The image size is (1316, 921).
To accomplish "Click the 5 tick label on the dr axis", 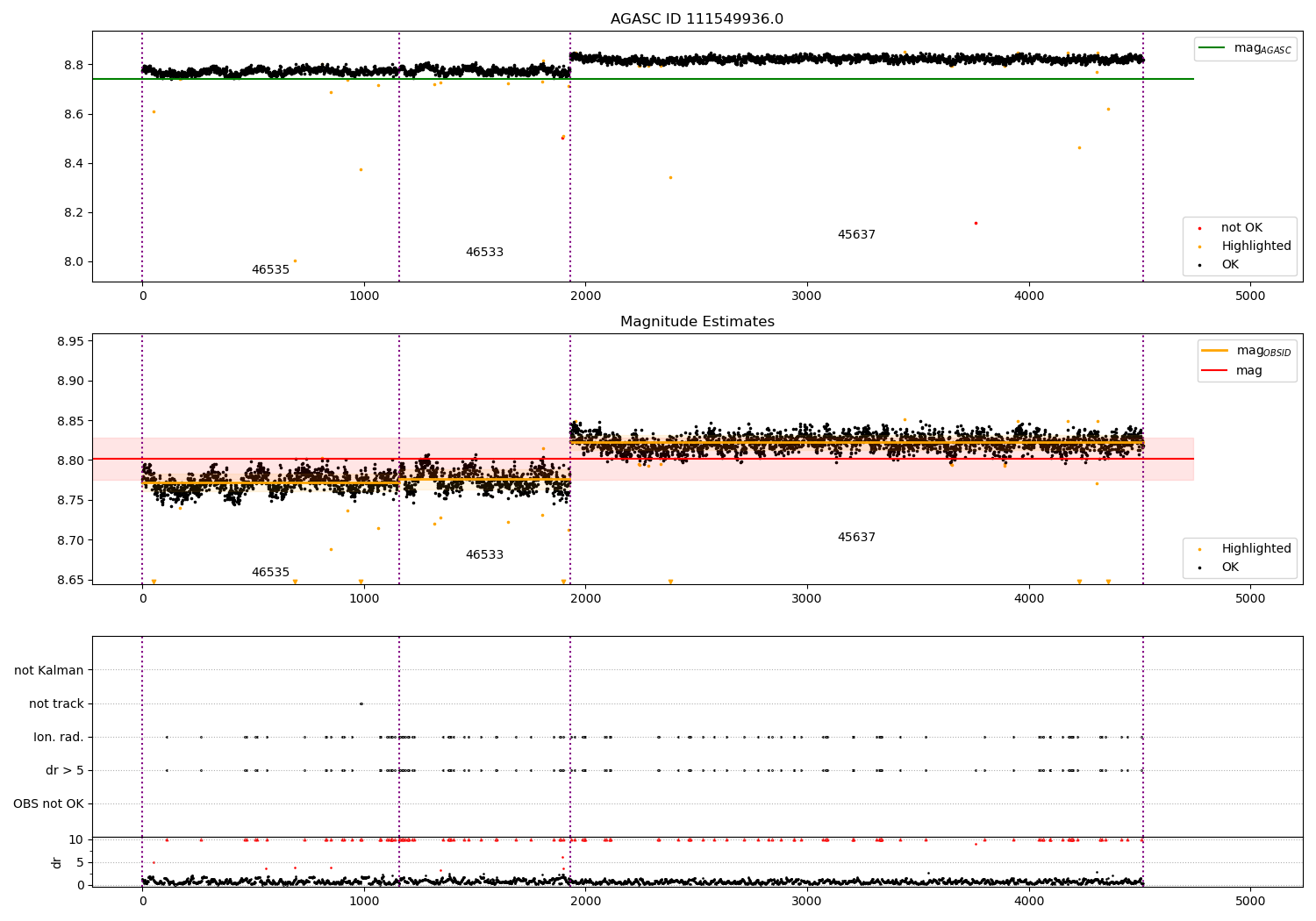I will pos(80,863).
